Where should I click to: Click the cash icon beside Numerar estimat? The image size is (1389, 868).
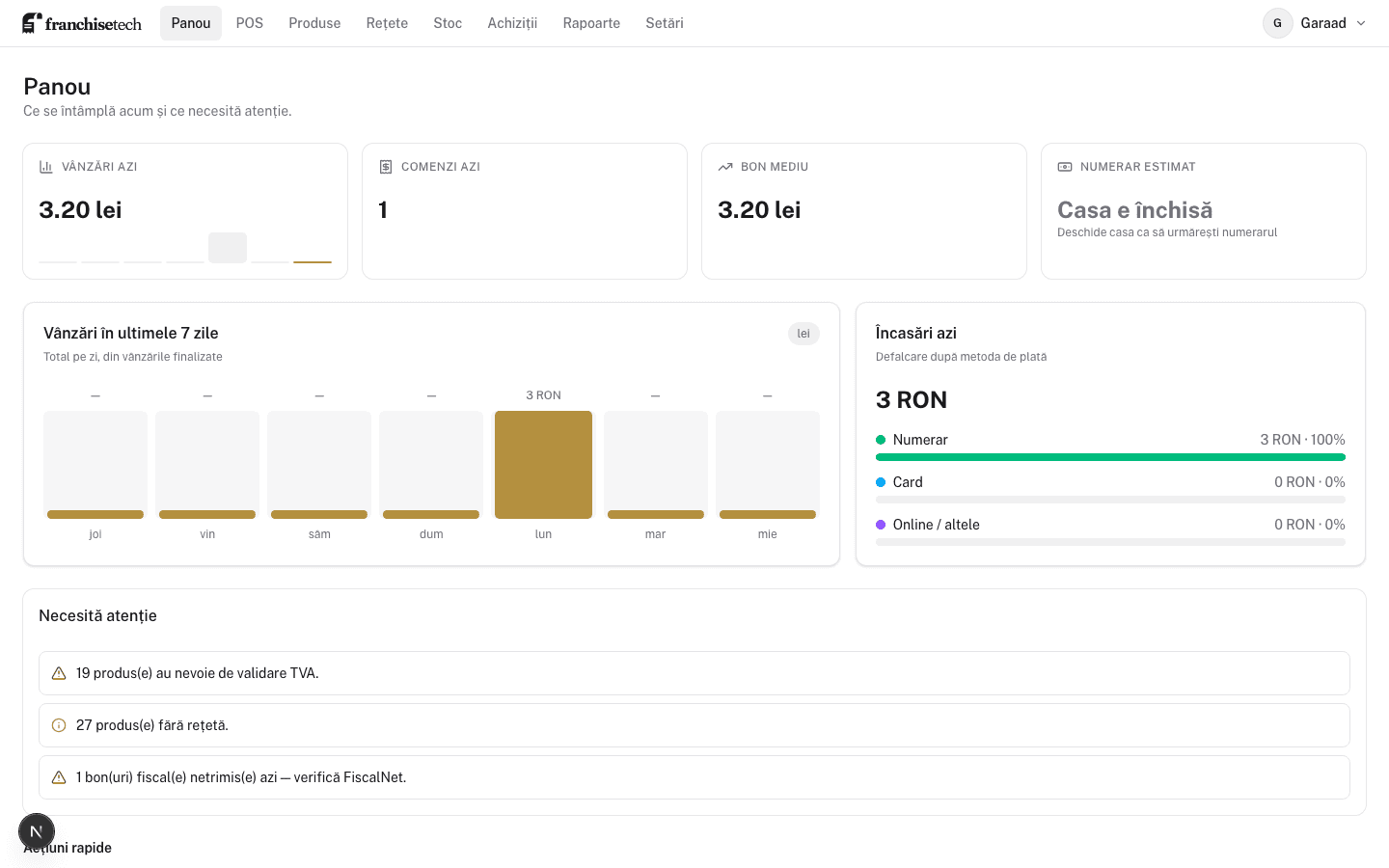(x=1065, y=167)
